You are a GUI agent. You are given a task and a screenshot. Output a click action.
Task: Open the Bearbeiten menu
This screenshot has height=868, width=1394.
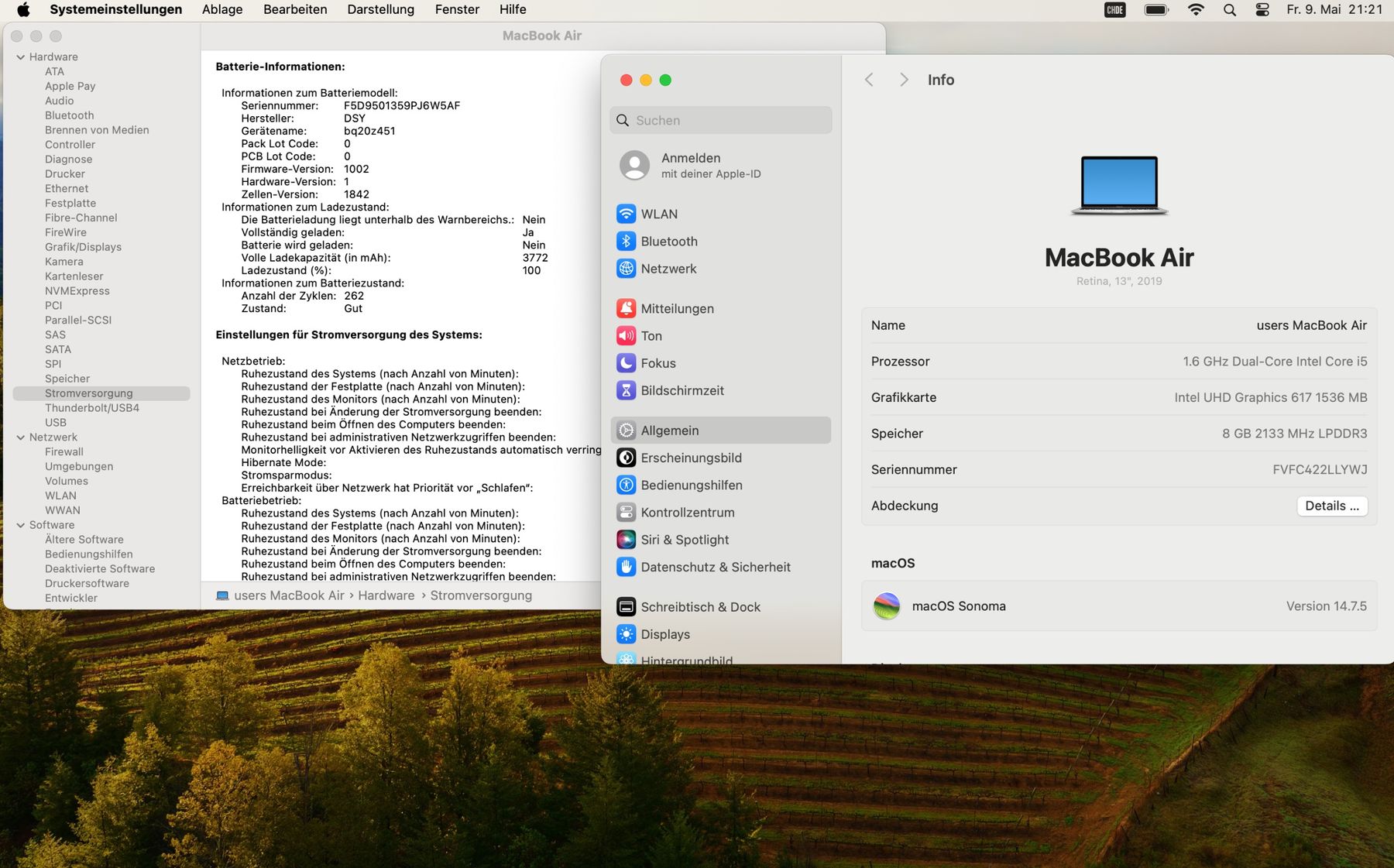(295, 9)
